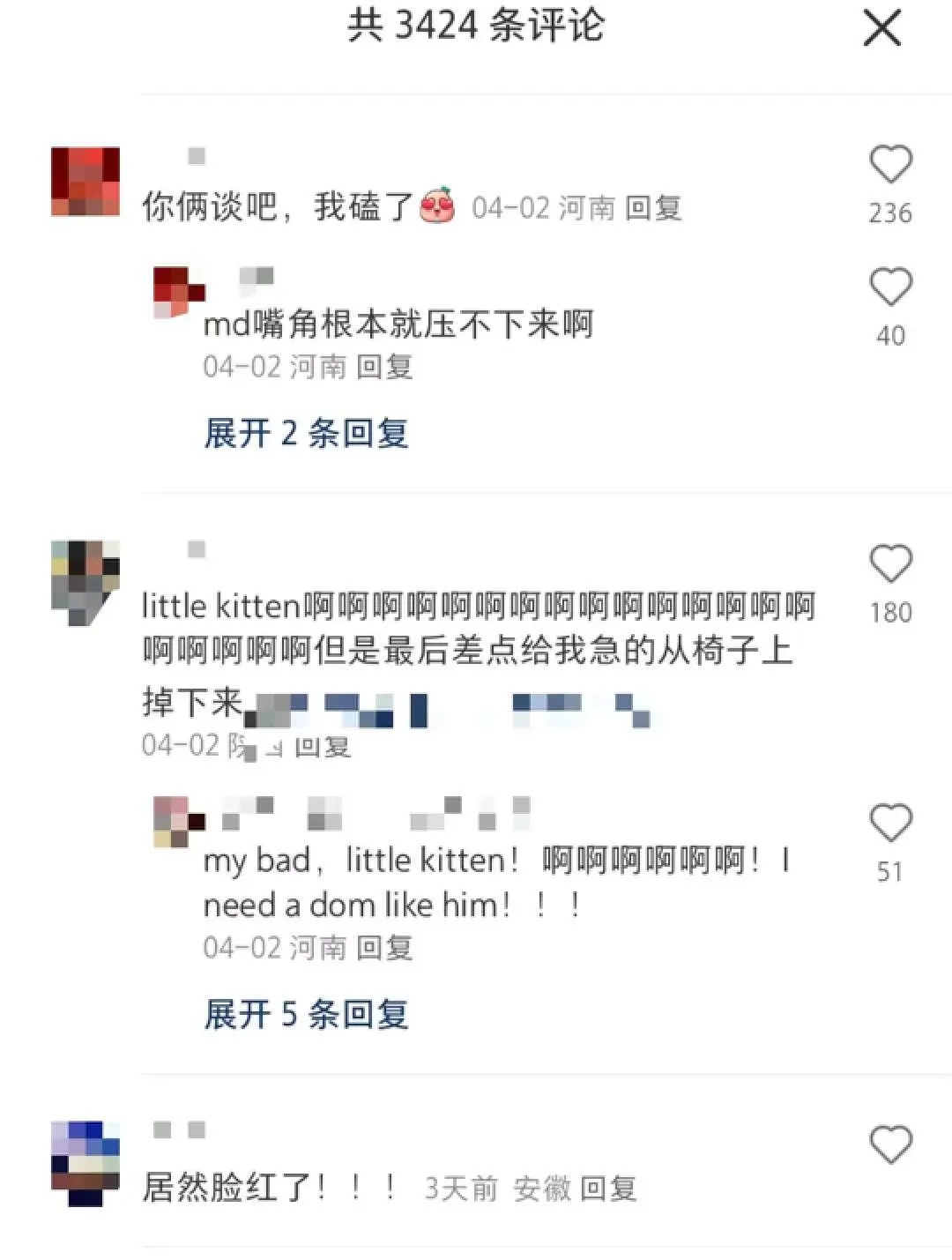
Task: Open avatar of 'my bad' reply author
Action: click(179, 822)
